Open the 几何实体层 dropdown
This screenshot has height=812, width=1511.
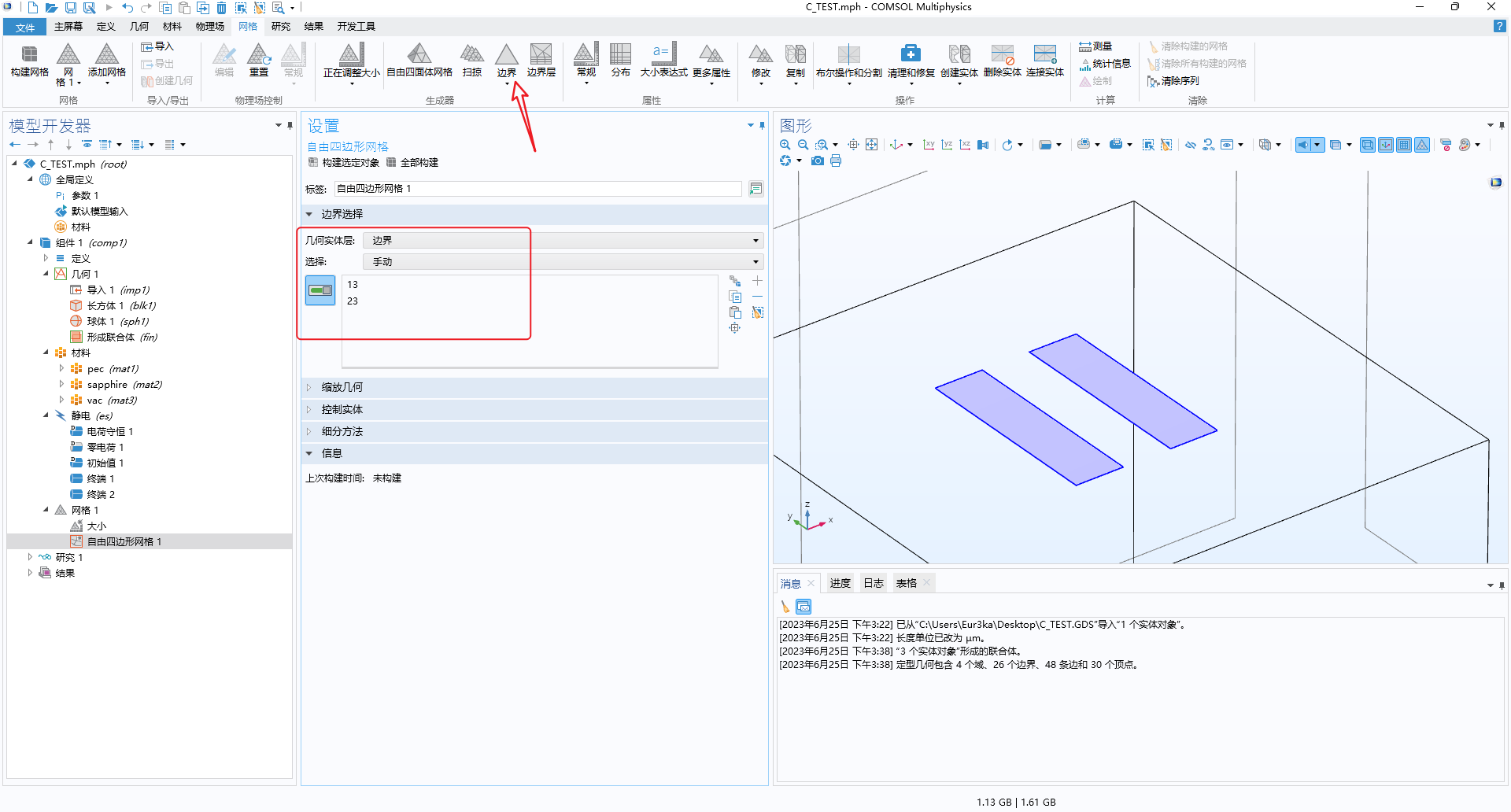(563, 241)
